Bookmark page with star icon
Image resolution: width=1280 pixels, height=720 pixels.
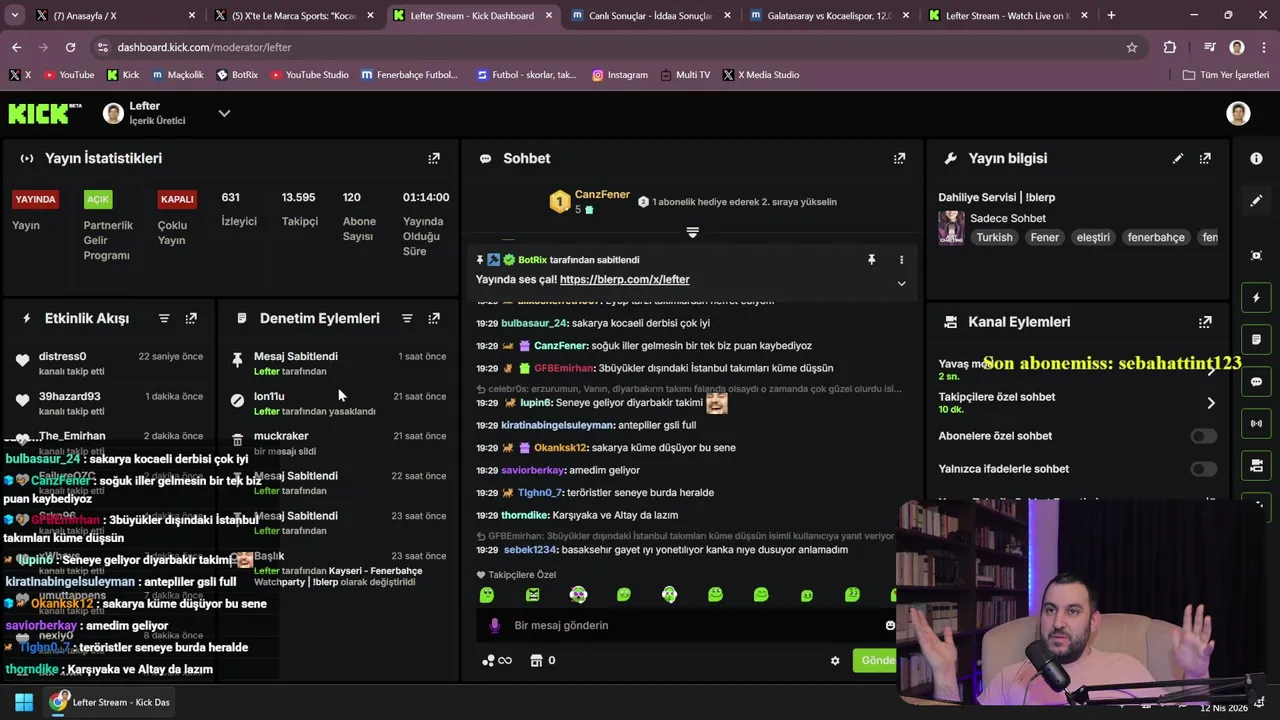1132,47
